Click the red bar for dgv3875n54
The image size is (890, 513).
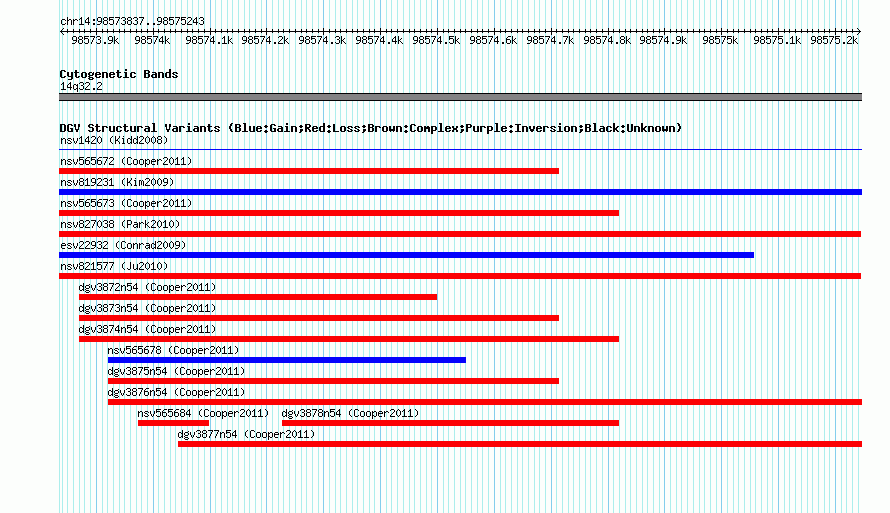click(x=333, y=381)
